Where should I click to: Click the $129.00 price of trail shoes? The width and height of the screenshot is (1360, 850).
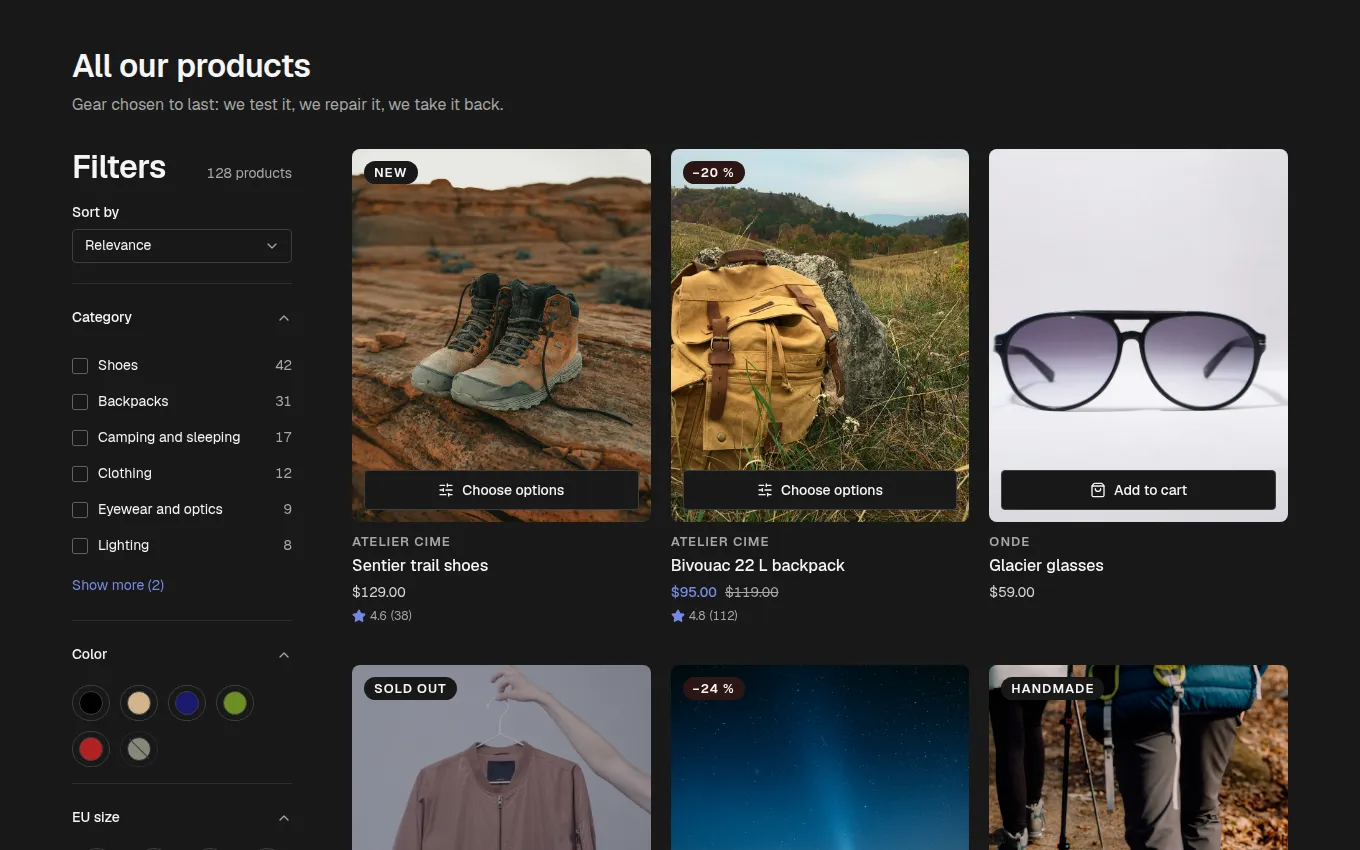click(379, 592)
